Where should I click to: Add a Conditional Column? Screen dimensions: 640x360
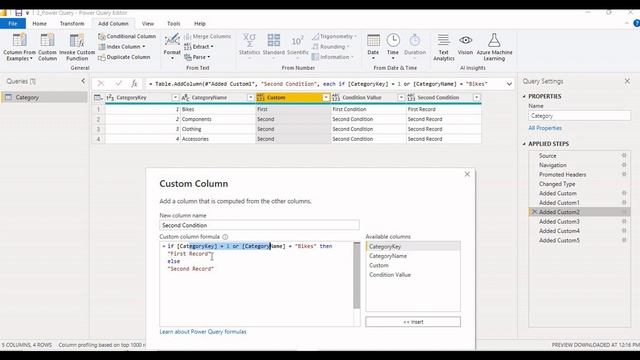pyautogui.click(x=127, y=36)
